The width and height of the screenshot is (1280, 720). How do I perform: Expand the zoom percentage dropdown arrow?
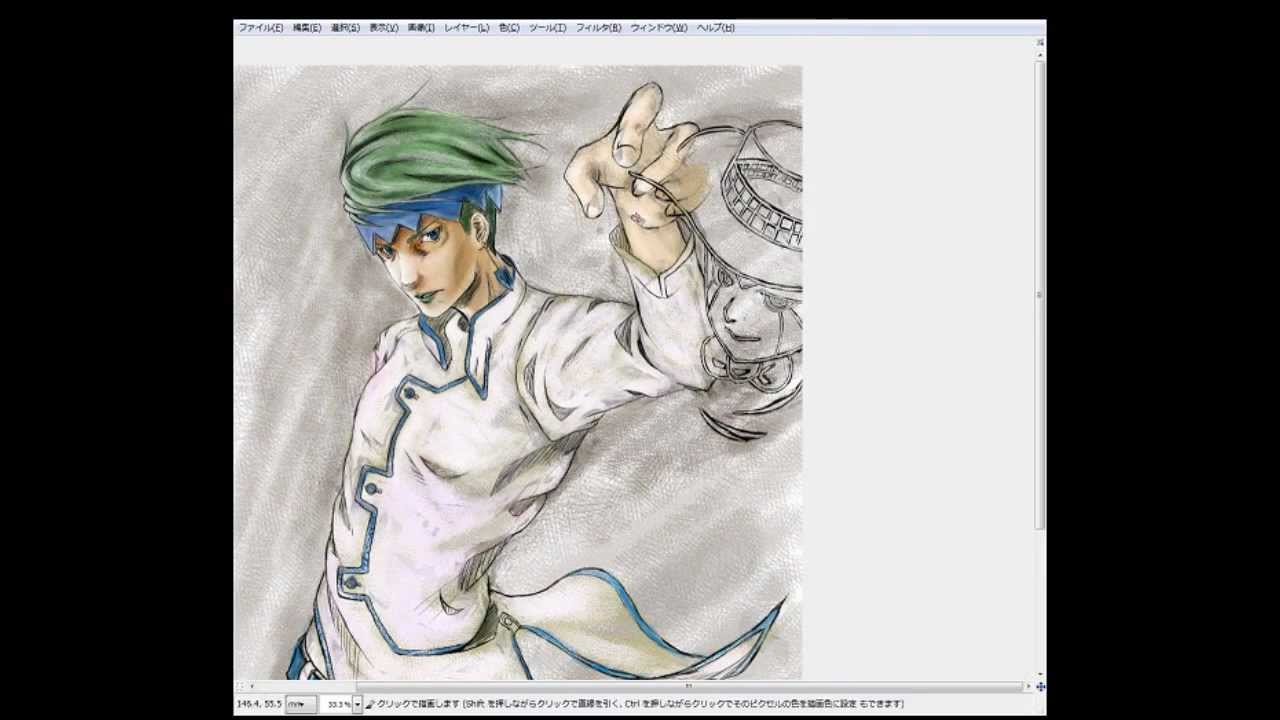[x=357, y=704]
